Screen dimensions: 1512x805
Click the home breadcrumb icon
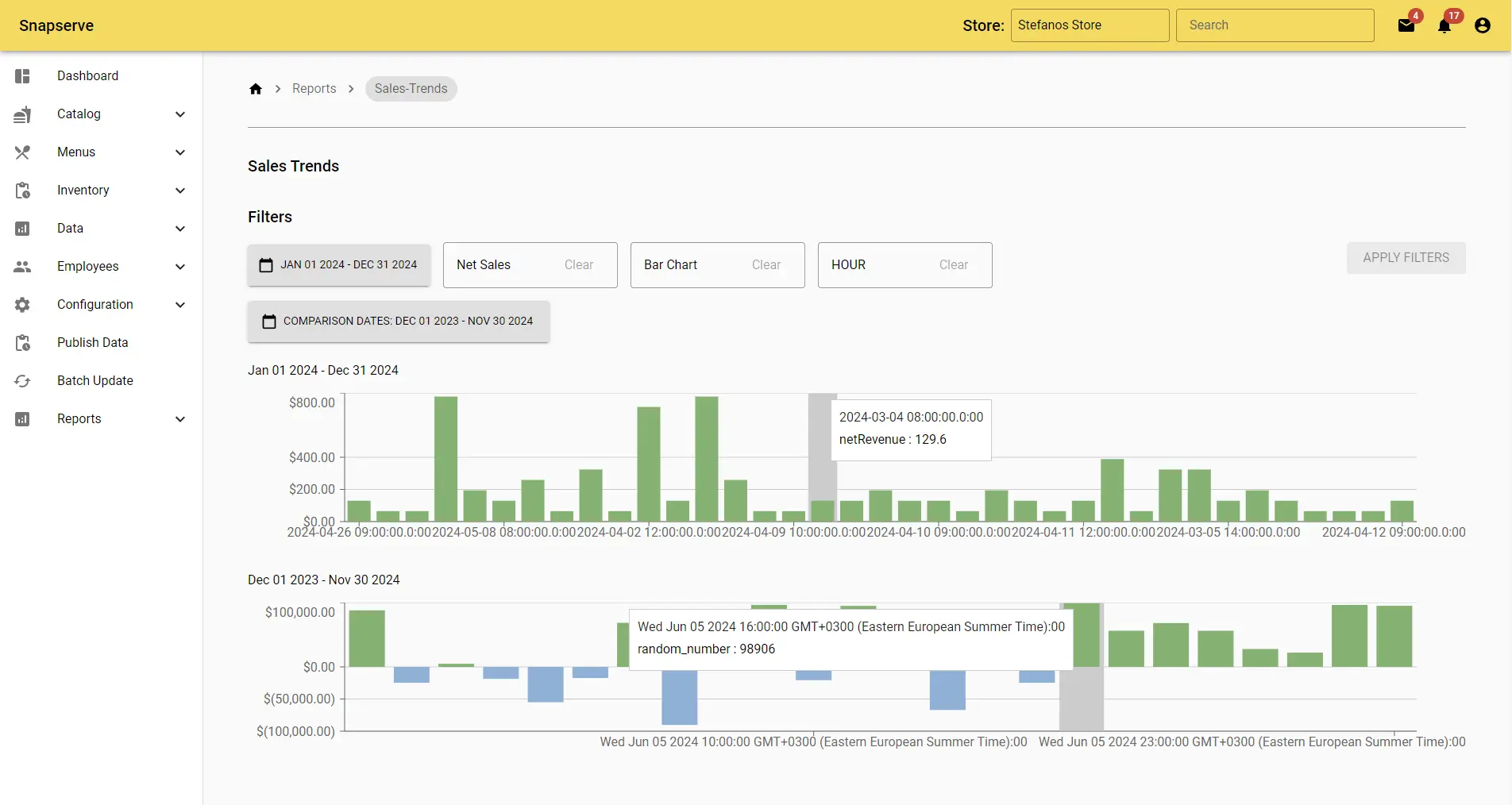click(256, 89)
